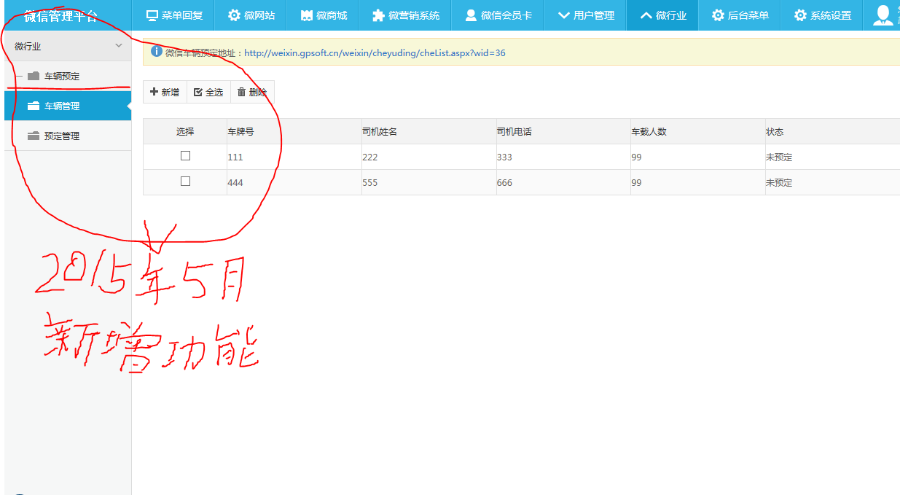Image resolution: width=900 pixels, height=495 pixels.
Task: Click the person icon on 微信会员卡
Action: [x=471, y=16]
